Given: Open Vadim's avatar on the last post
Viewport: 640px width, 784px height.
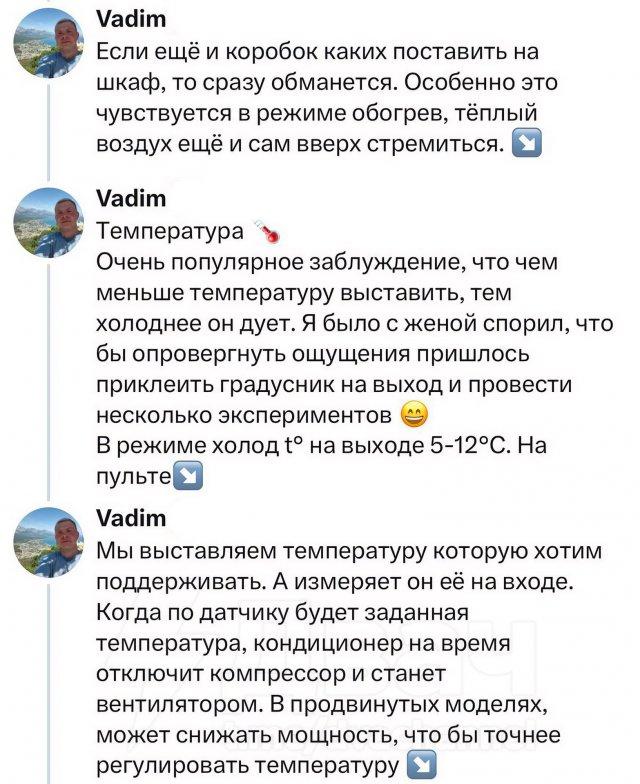Looking at the screenshot, I should [x=48, y=542].
